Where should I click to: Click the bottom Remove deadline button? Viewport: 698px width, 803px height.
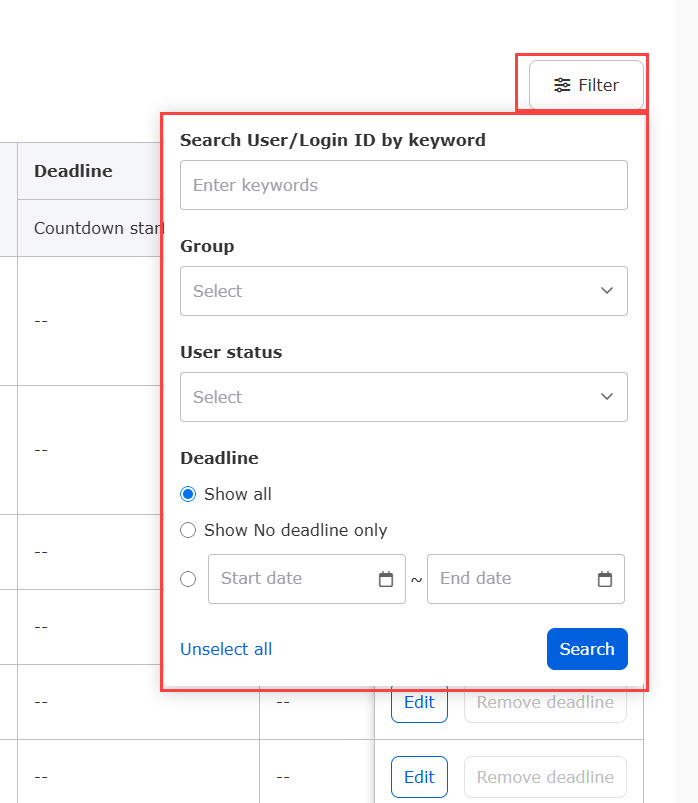click(545, 777)
